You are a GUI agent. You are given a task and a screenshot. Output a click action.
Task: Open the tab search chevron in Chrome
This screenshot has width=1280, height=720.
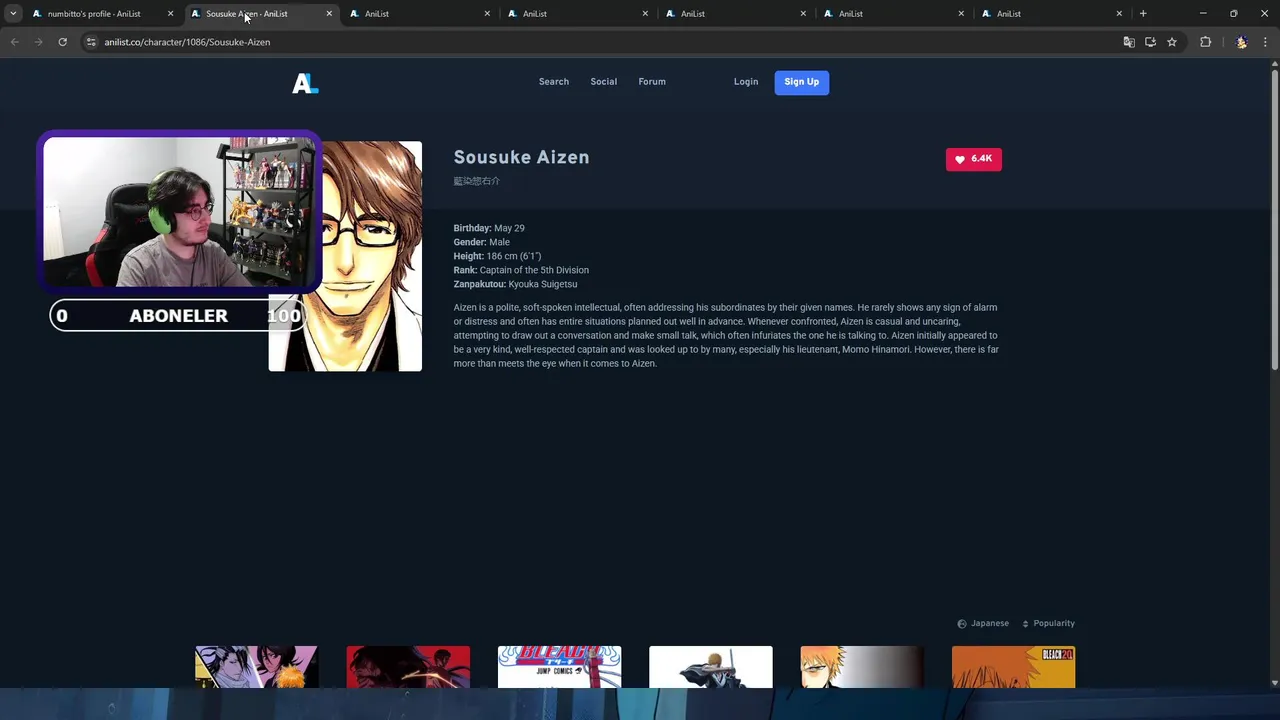pyautogui.click(x=13, y=14)
